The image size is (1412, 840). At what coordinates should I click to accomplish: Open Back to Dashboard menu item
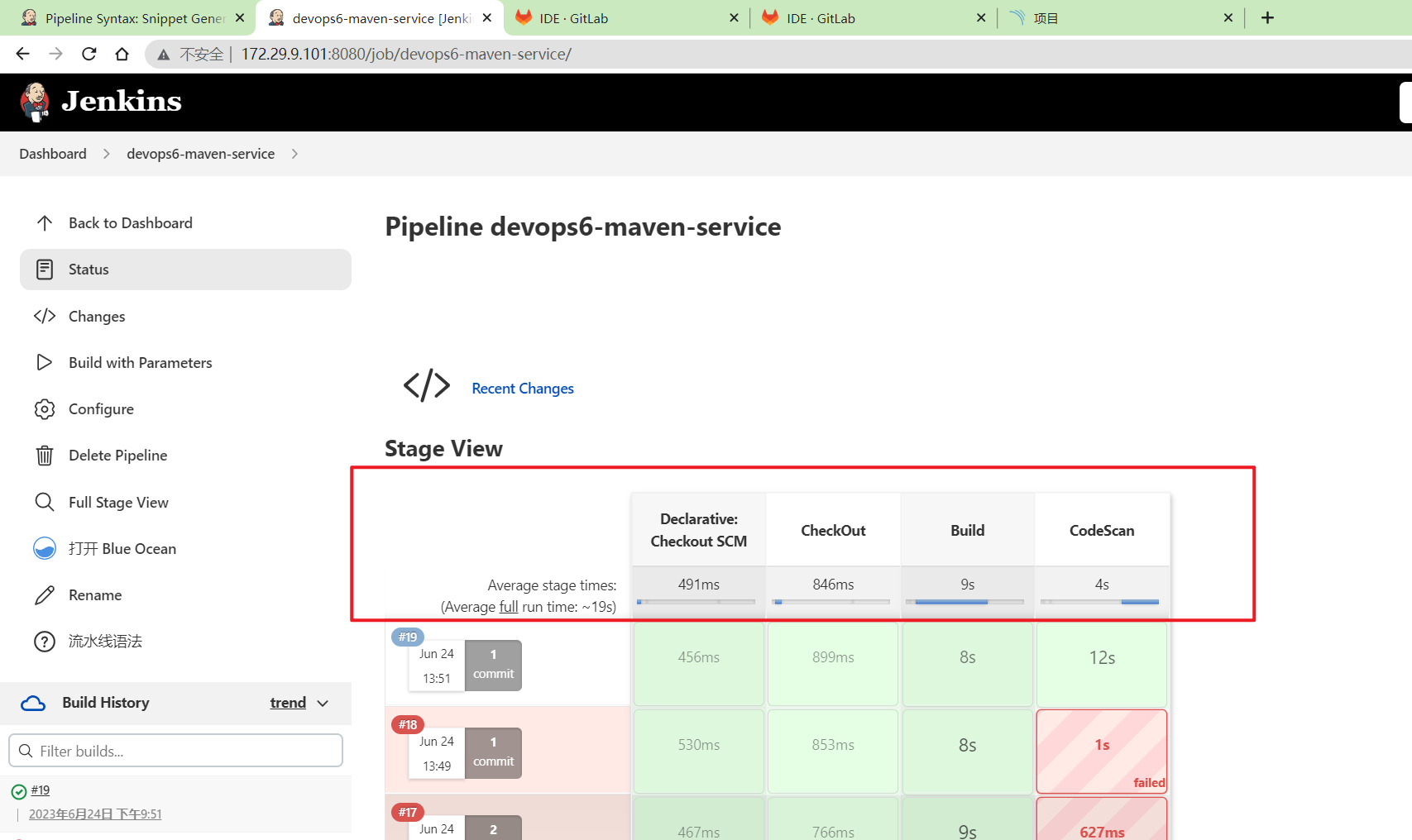coord(185,223)
